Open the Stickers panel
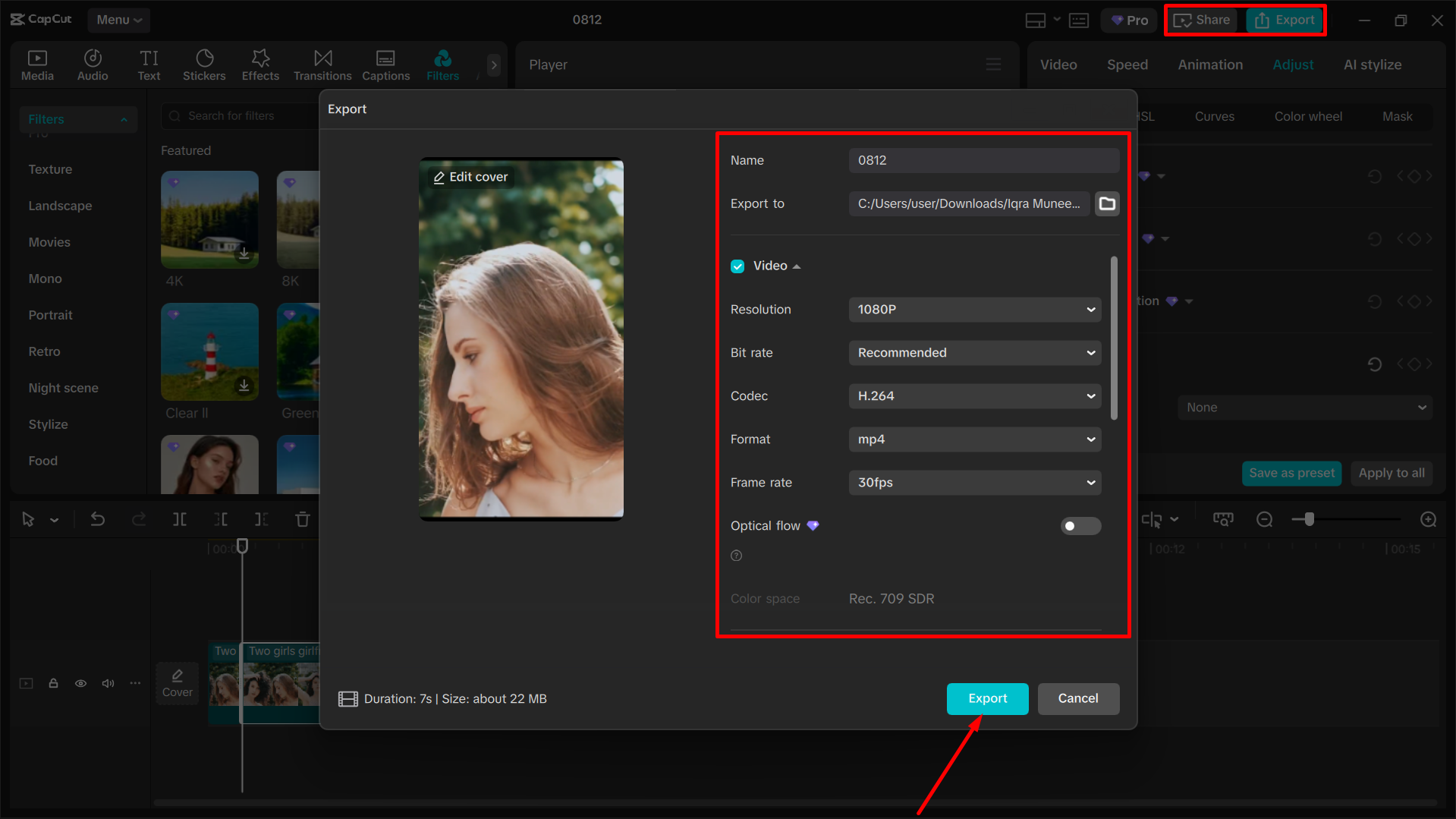Viewport: 1456px width, 819px height. click(203, 65)
